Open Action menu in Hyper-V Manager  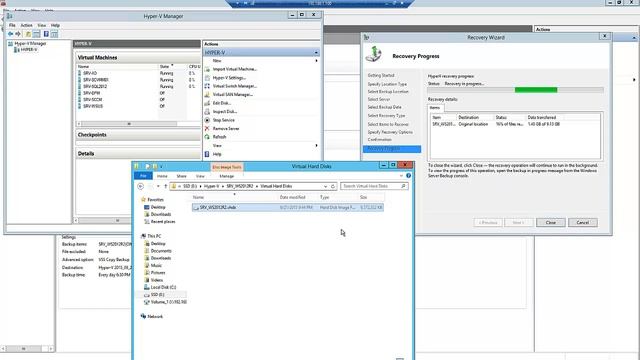(x=27, y=25)
